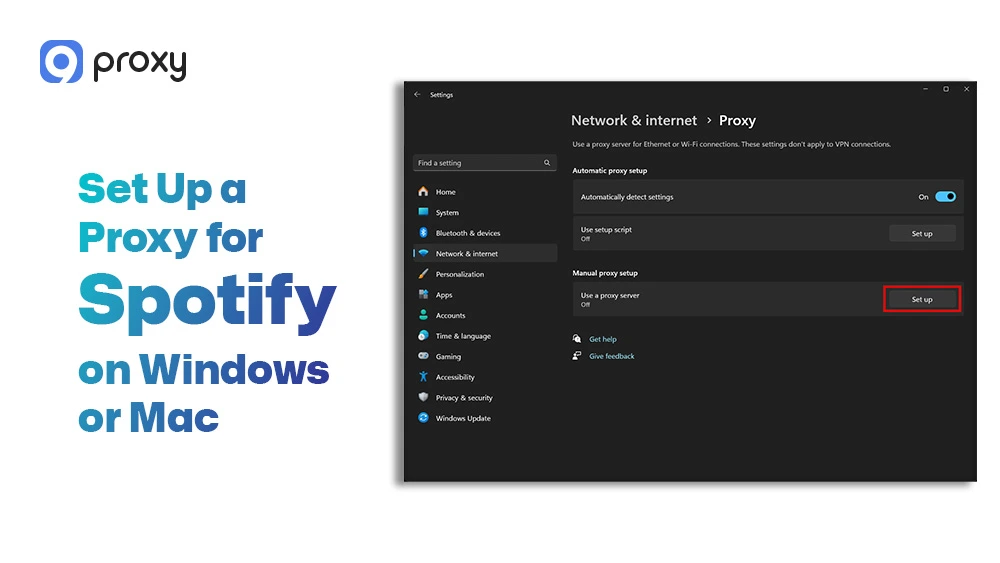Click Set up for Use a proxy server
The height and width of the screenshot is (563, 1000).
[922, 299]
